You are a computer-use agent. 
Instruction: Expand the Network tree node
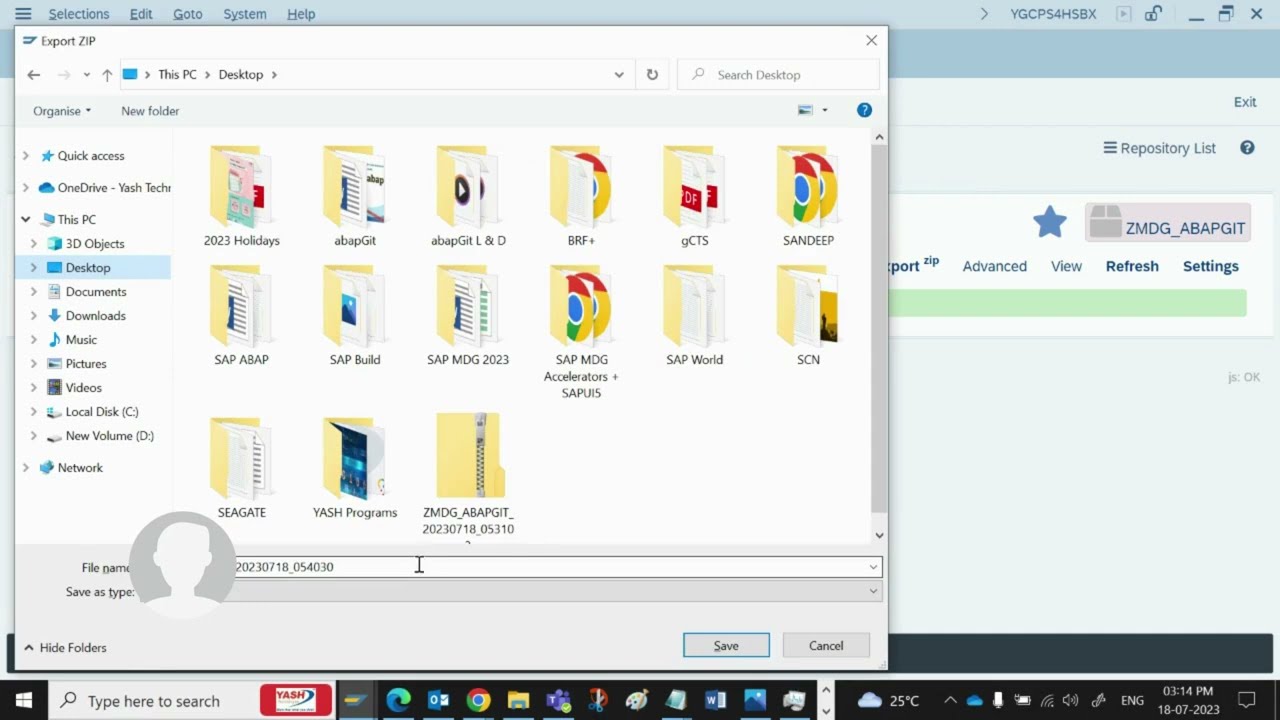[26, 467]
